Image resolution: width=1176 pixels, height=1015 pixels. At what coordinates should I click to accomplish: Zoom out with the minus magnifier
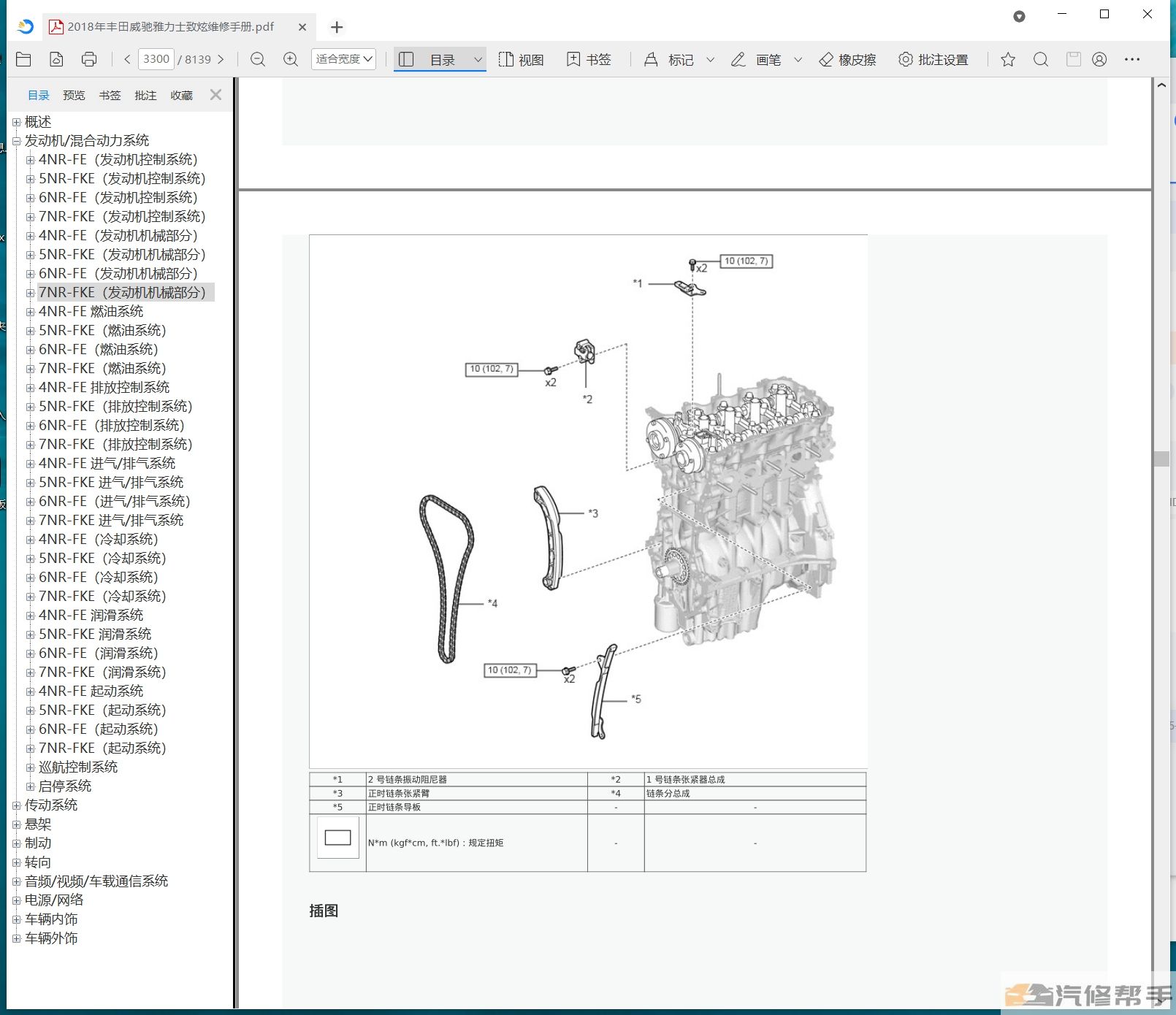tap(257, 60)
